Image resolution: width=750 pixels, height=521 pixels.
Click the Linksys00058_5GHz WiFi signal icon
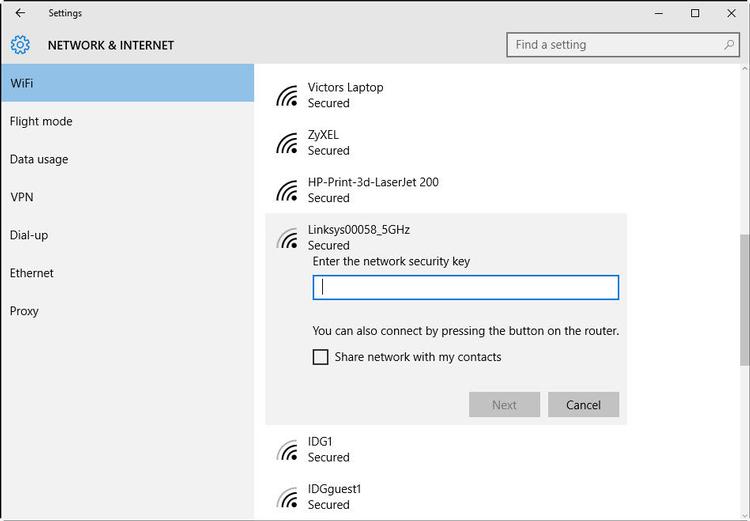(x=288, y=238)
